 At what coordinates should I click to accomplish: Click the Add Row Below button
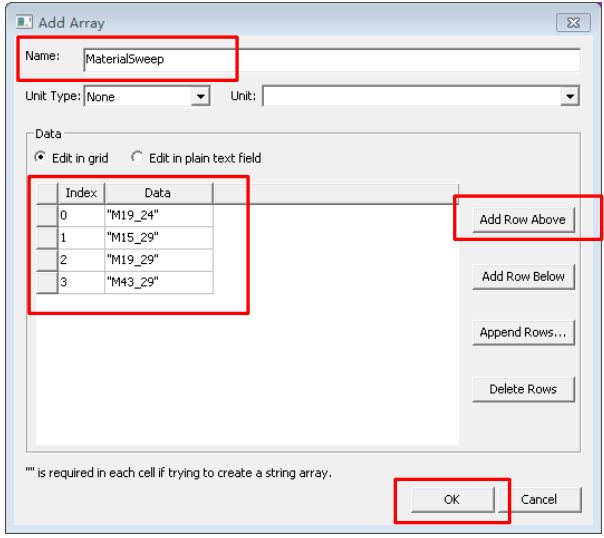pyautogui.click(x=523, y=277)
